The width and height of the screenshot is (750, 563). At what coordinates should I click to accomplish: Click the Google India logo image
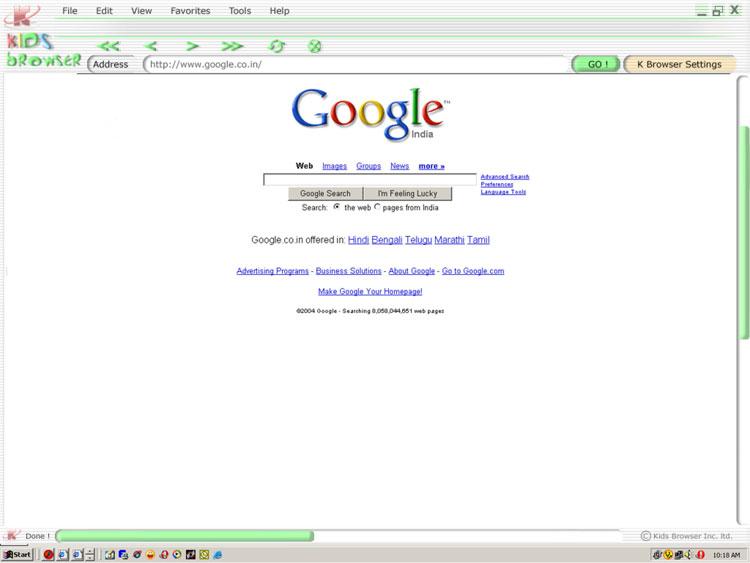(x=370, y=115)
